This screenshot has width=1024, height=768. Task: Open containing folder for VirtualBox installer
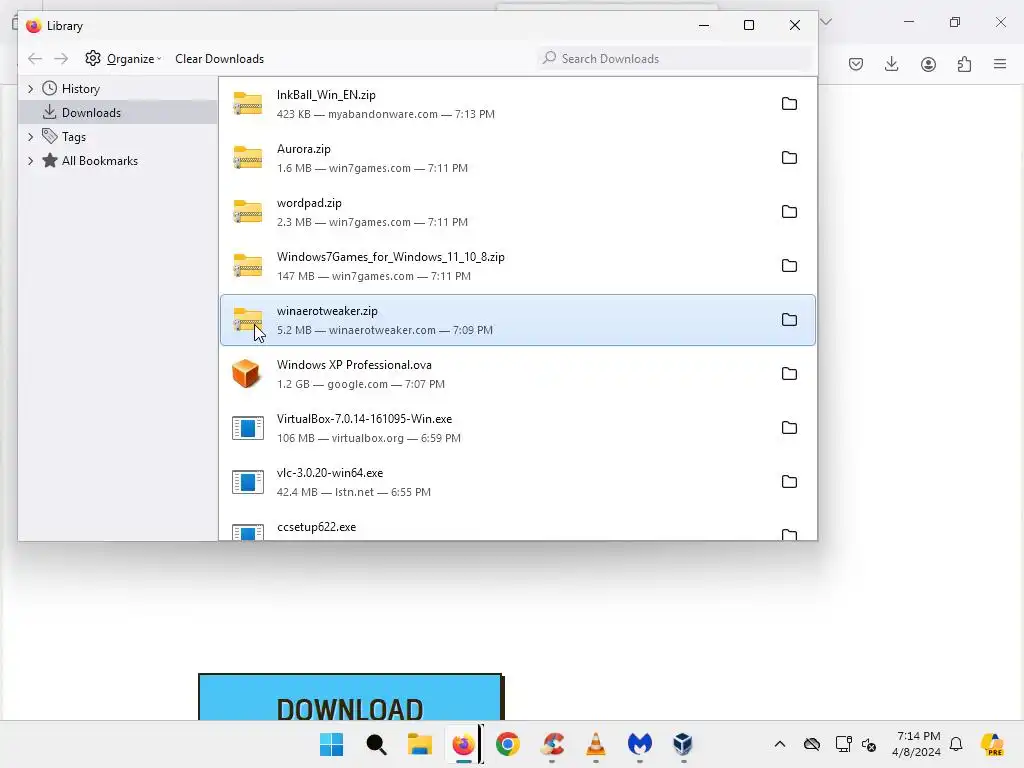click(x=789, y=428)
